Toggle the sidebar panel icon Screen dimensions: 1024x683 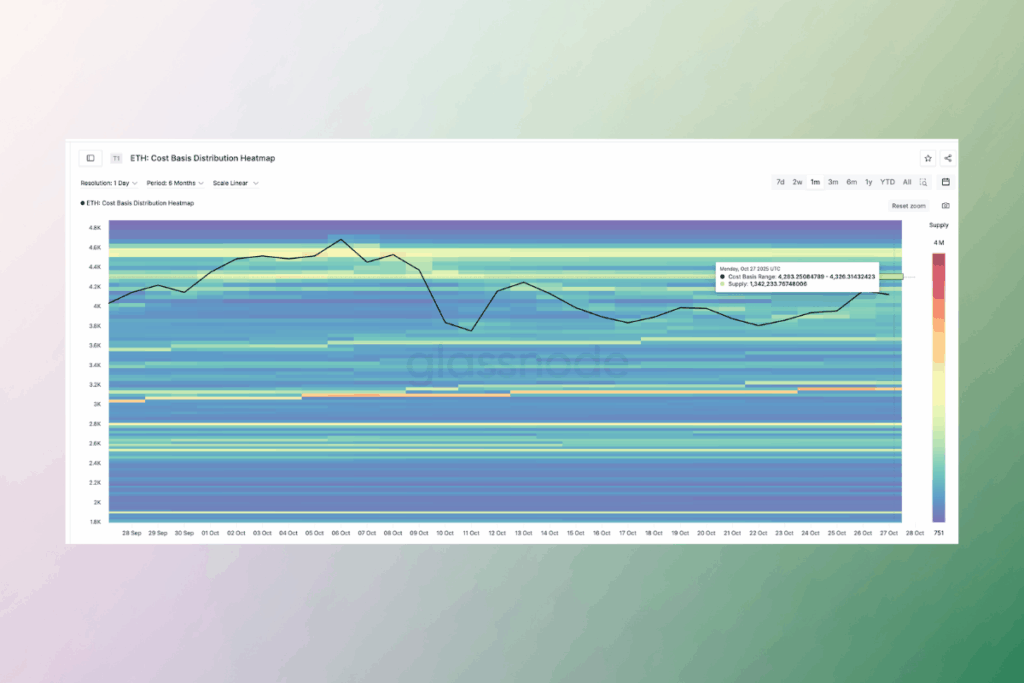tap(90, 158)
